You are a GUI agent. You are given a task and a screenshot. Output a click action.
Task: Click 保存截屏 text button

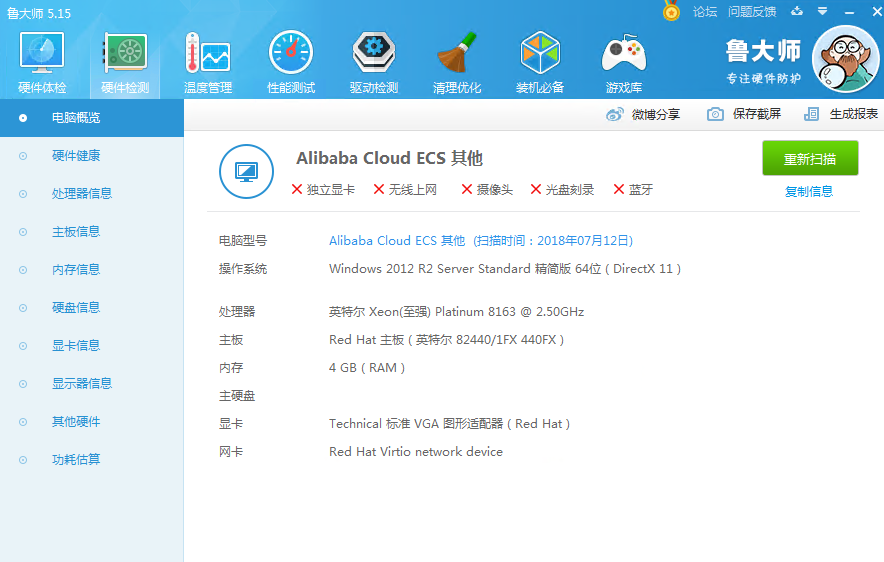757,114
